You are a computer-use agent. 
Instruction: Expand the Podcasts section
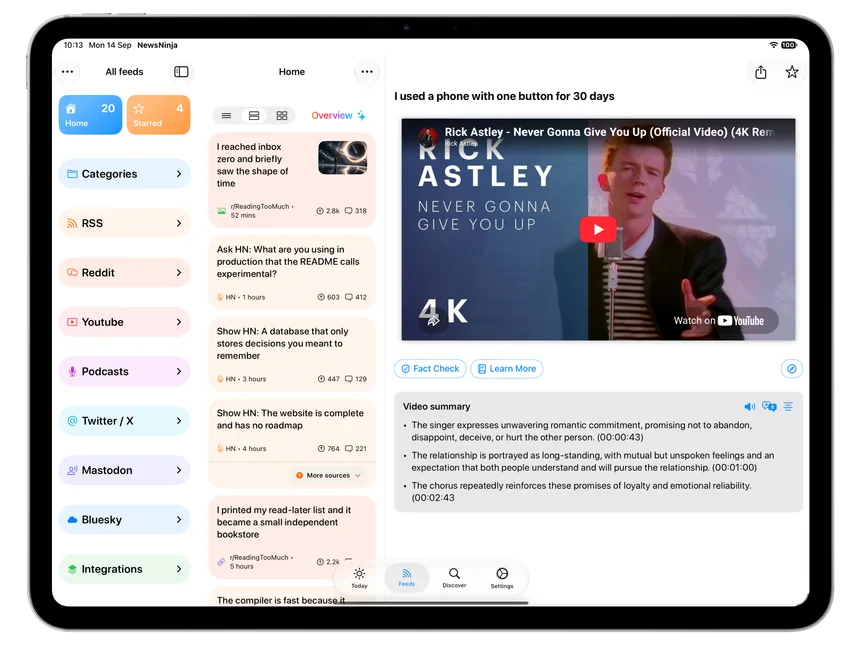click(125, 371)
